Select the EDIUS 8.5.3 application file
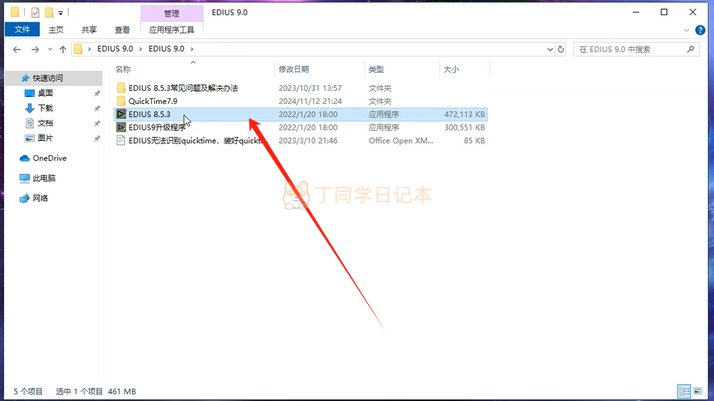This screenshot has height=401, width=714. click(x=149, y=114)
